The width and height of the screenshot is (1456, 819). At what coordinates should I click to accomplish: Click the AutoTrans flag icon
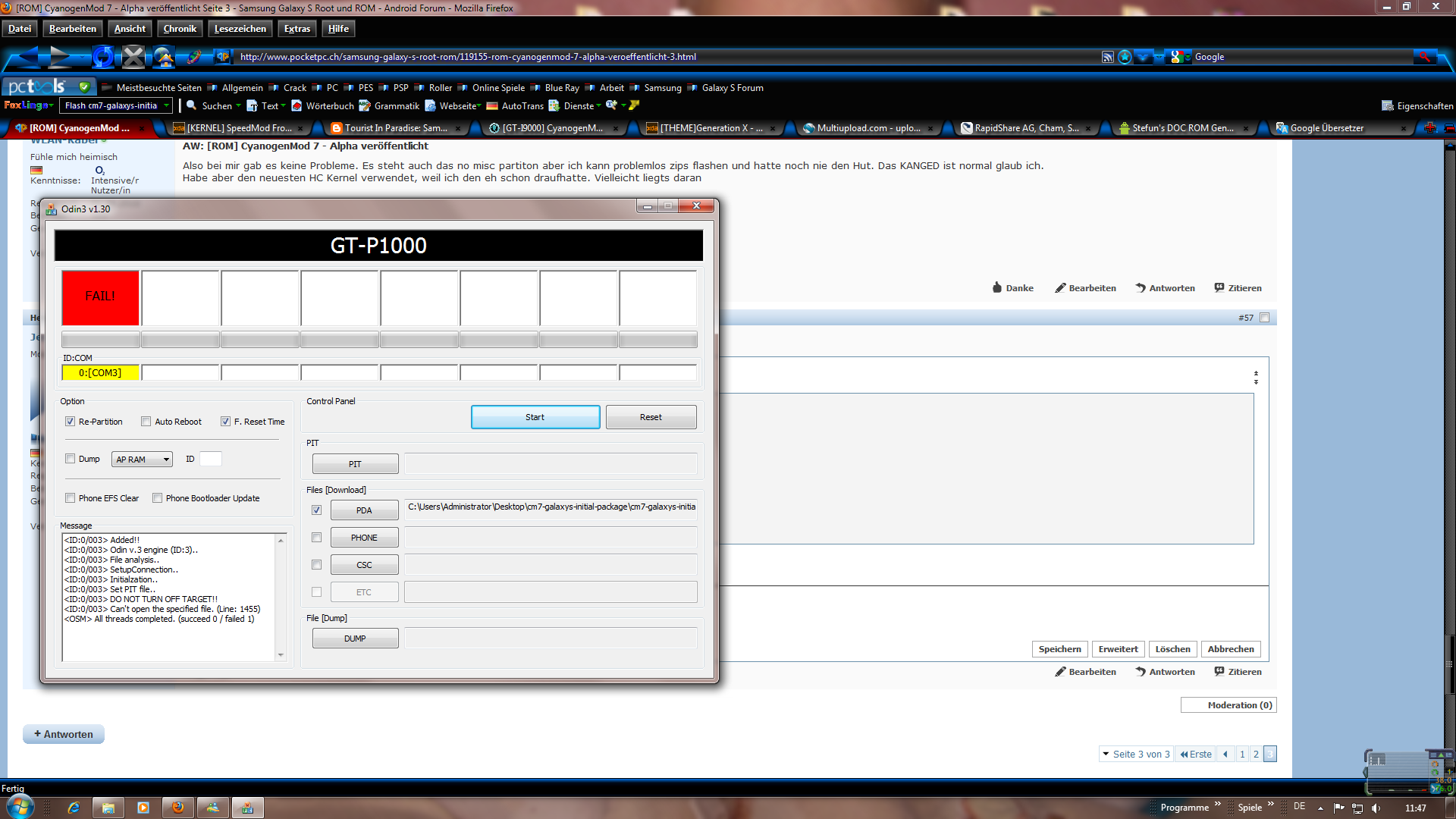[x=492, y=106]
